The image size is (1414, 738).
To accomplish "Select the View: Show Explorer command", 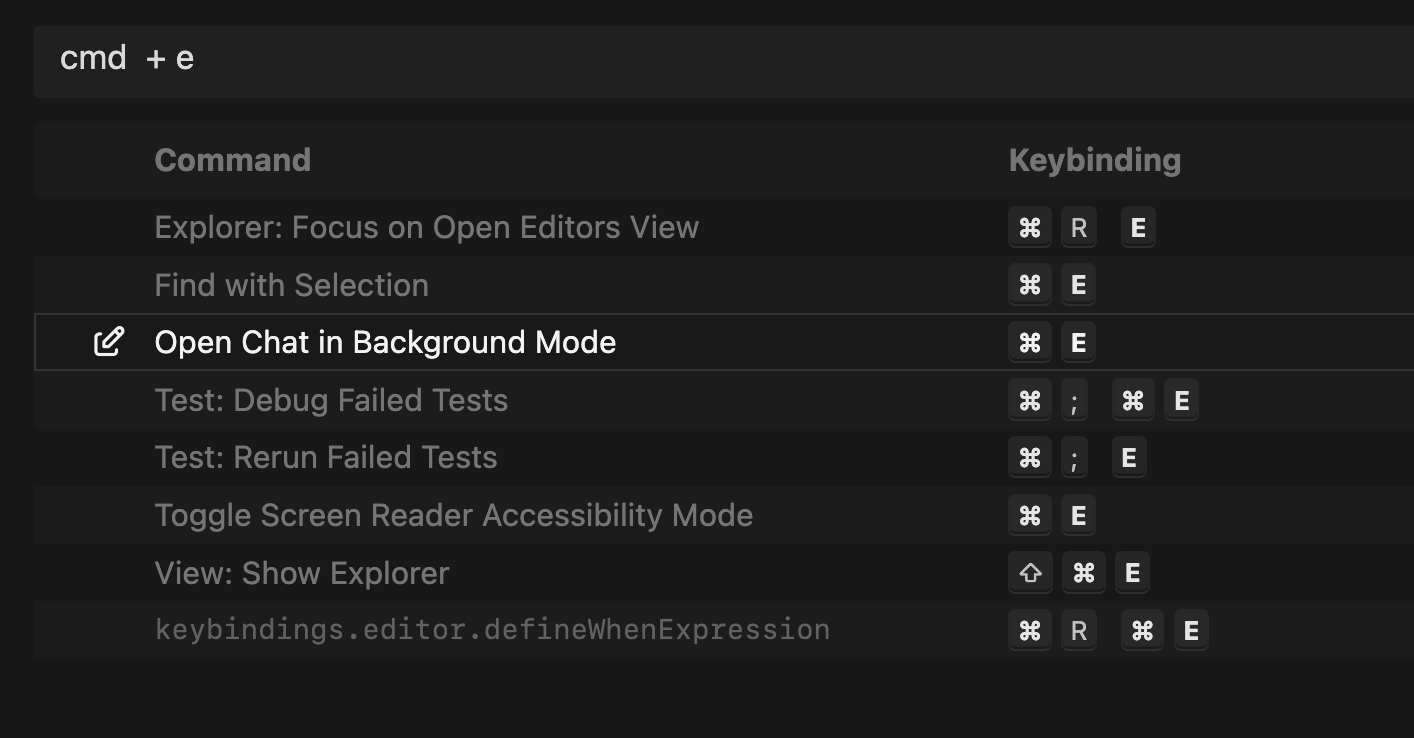I will pyautogui.click(x=302, y=574).
